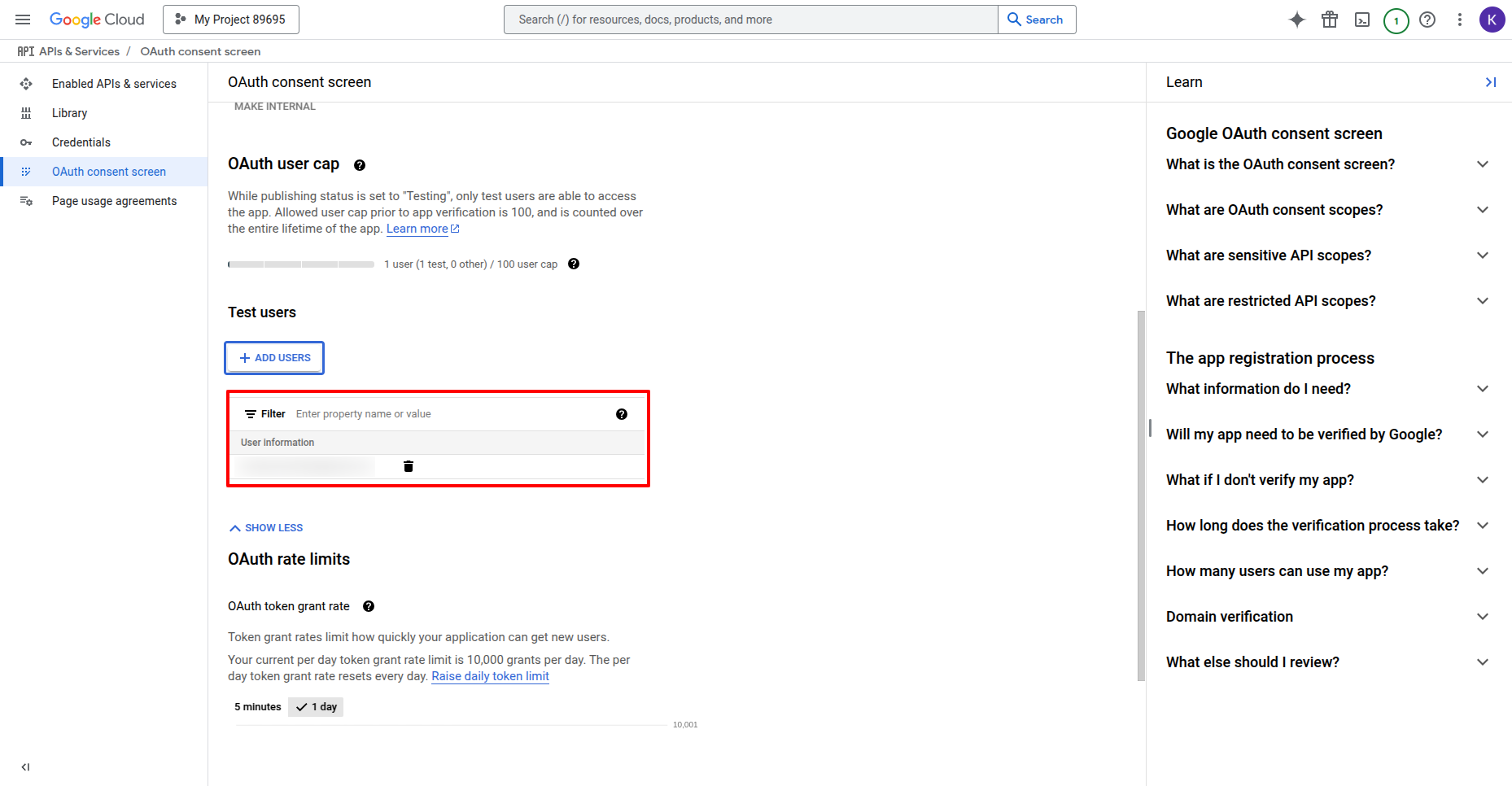
Task: Open the free trial gift icon
Action: (1330, 20)
